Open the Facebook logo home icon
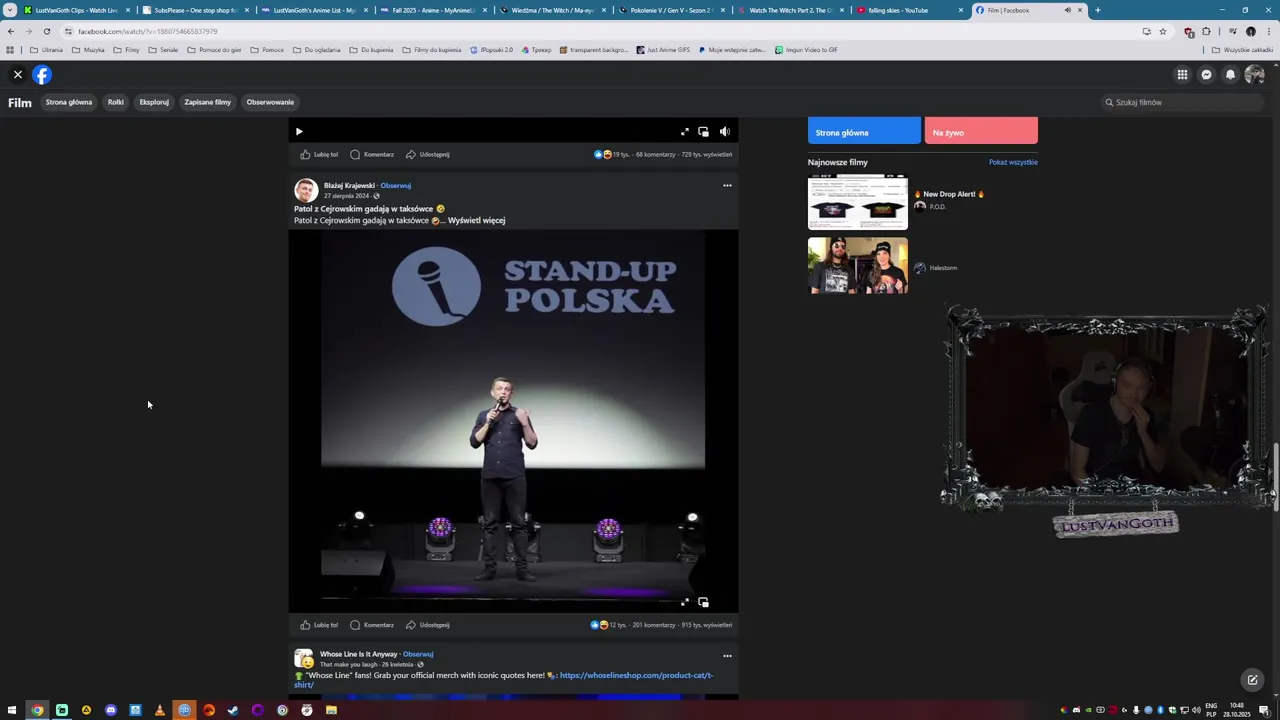 click(42, 74)
